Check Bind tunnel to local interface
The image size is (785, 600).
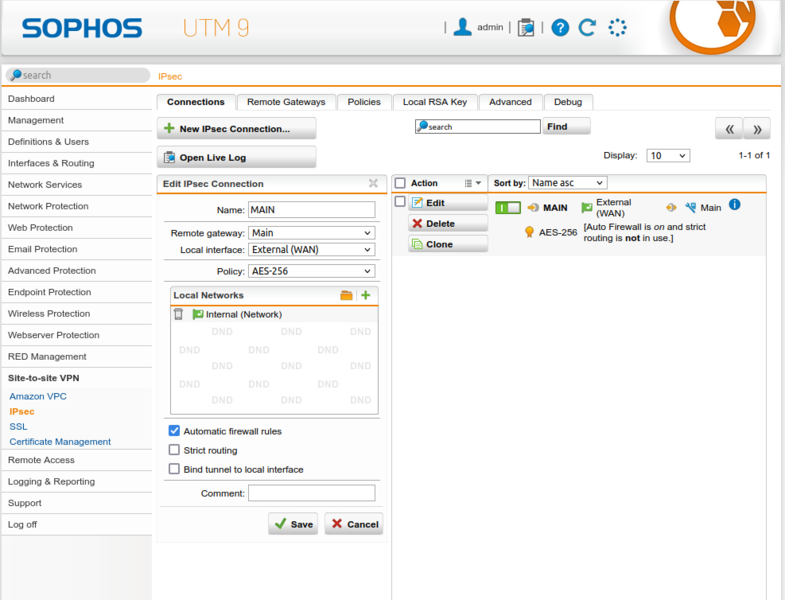(x=174, y=469)
